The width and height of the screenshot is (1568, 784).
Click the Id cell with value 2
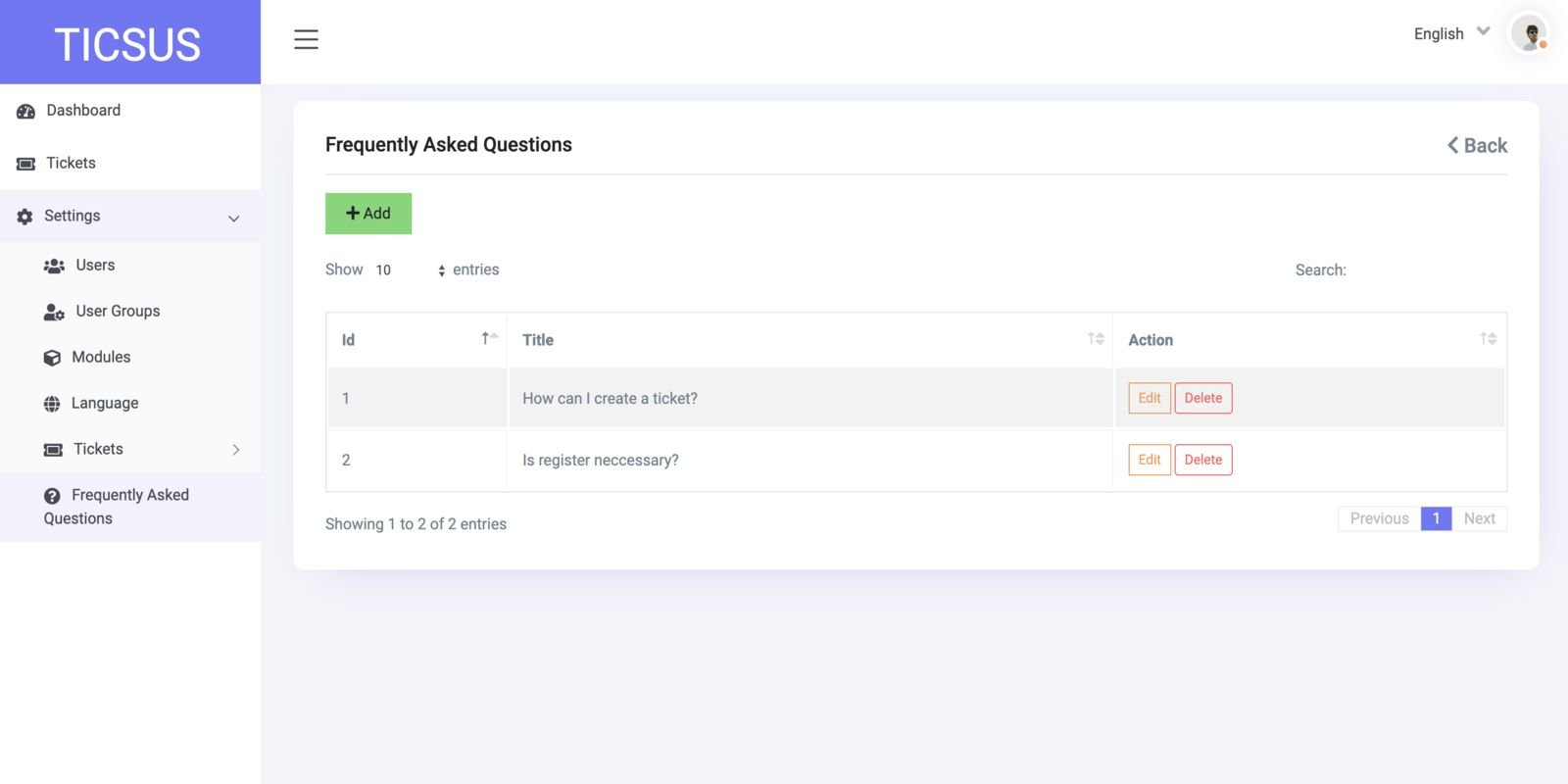point(416,461)
